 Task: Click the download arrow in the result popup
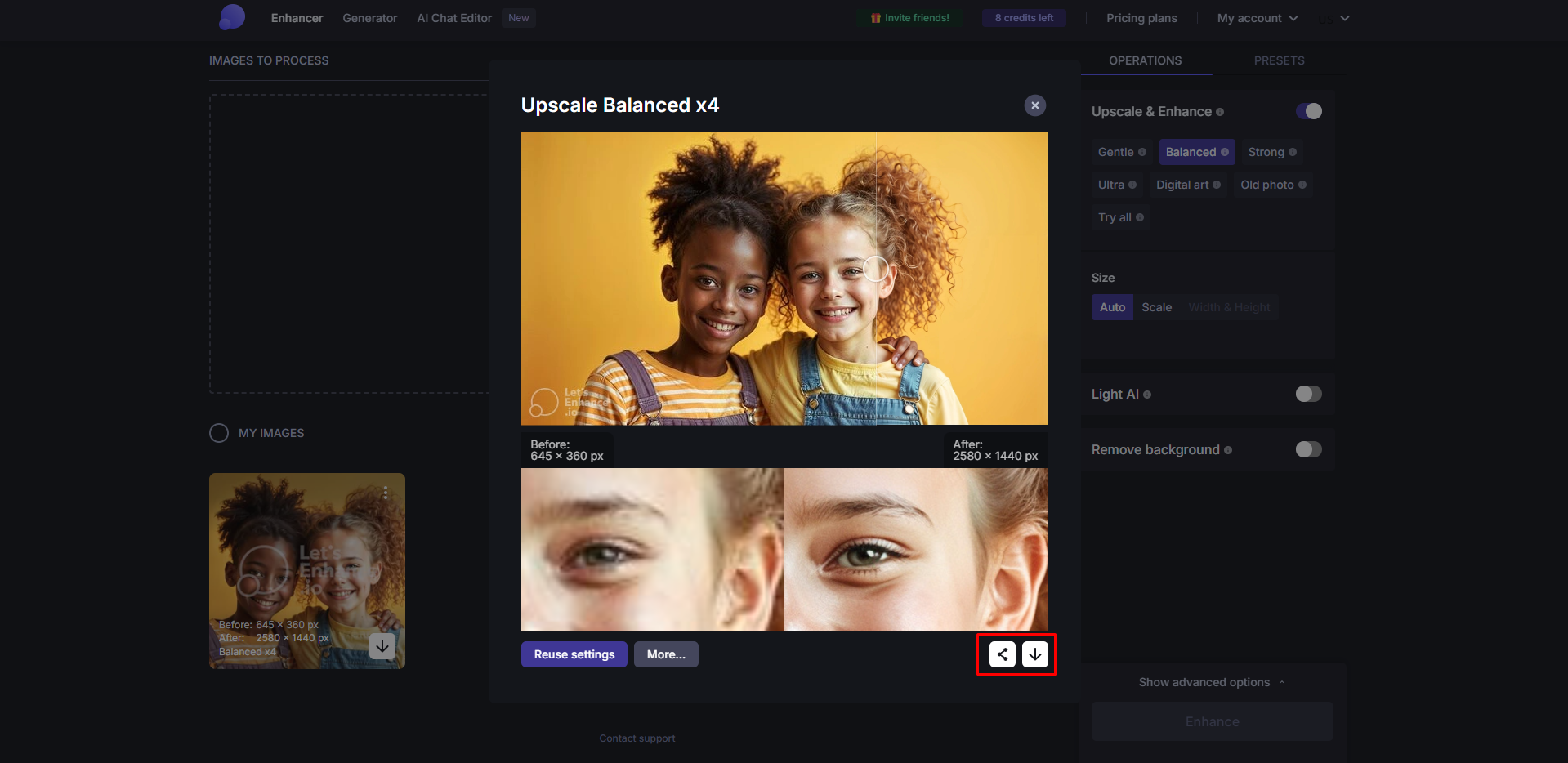[1034, 654]
